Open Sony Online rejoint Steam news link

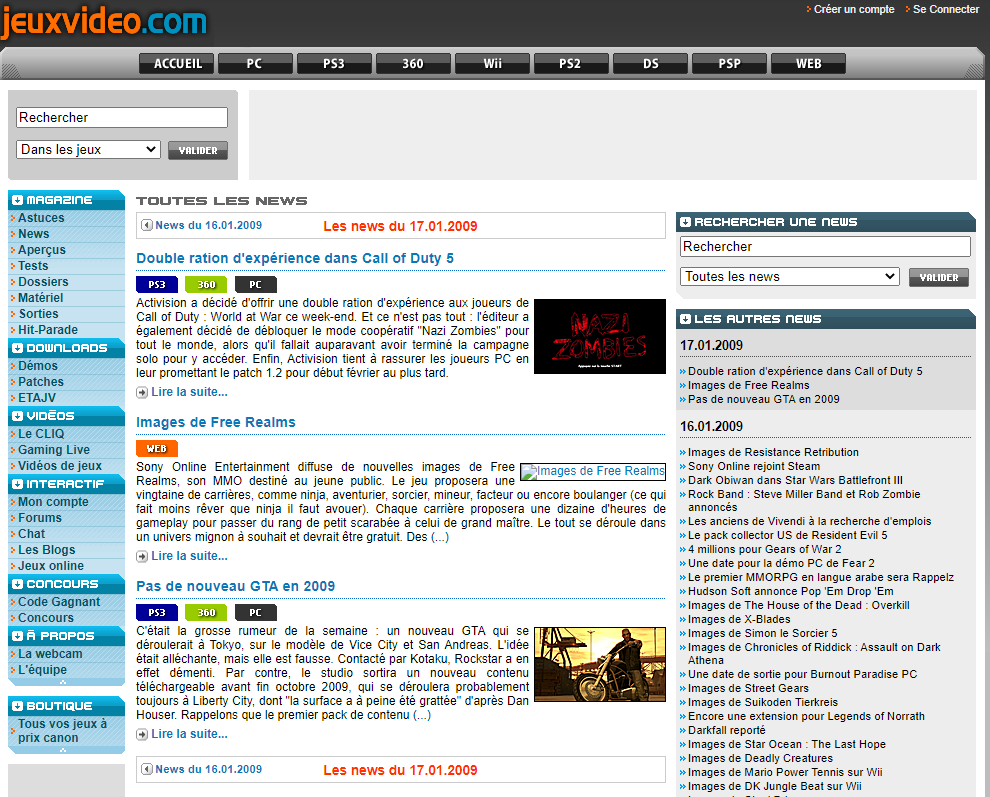tap(754, 466)
